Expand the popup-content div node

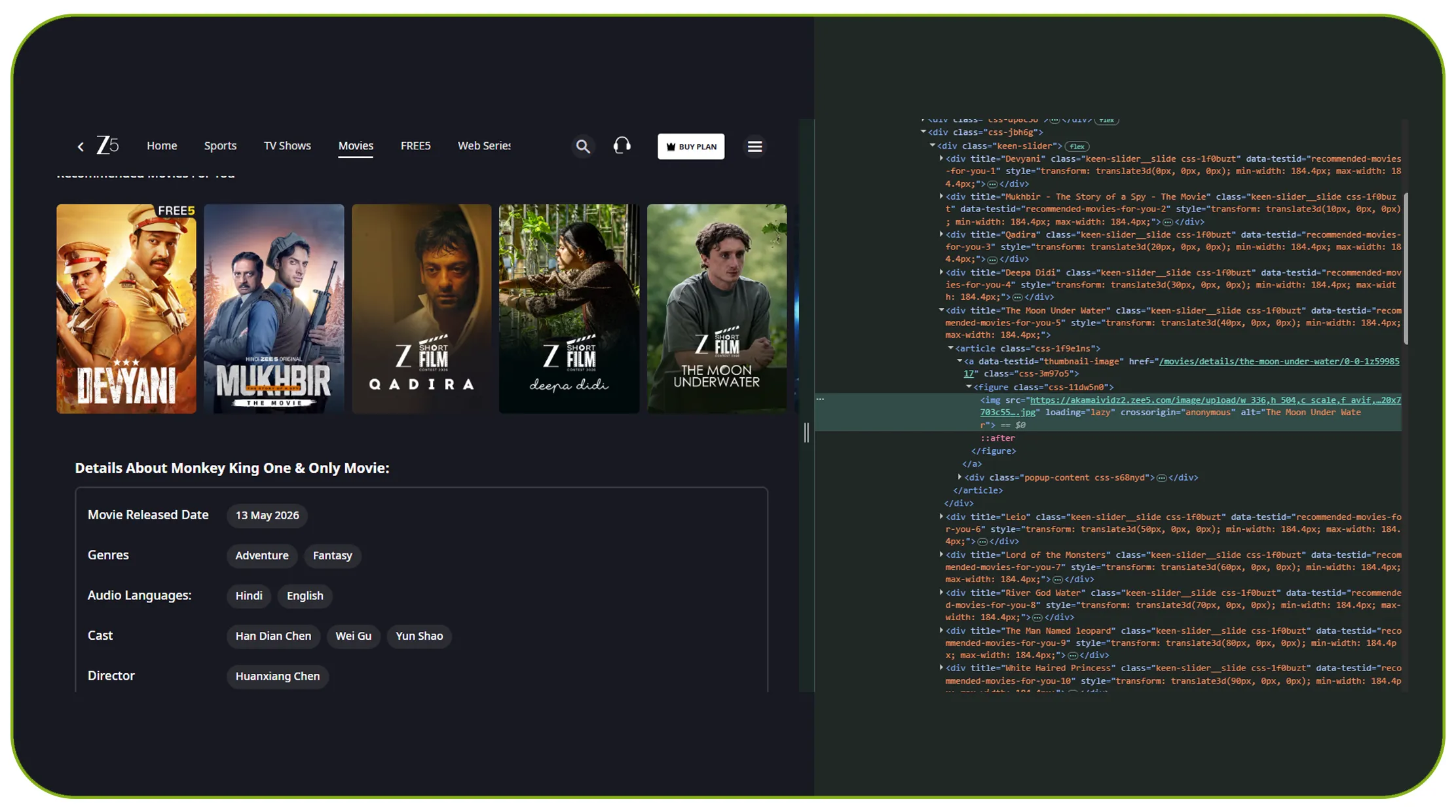(x=960, y=477)
